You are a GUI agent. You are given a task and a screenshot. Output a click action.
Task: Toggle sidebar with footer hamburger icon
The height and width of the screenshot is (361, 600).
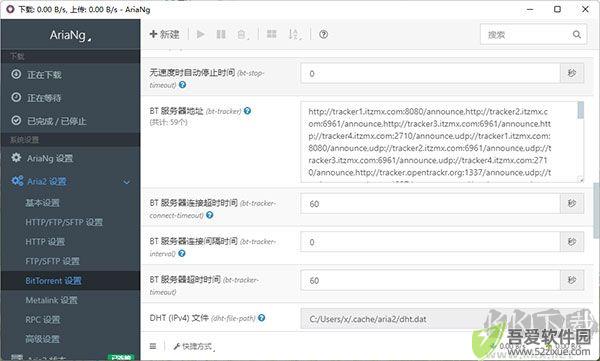153,346
